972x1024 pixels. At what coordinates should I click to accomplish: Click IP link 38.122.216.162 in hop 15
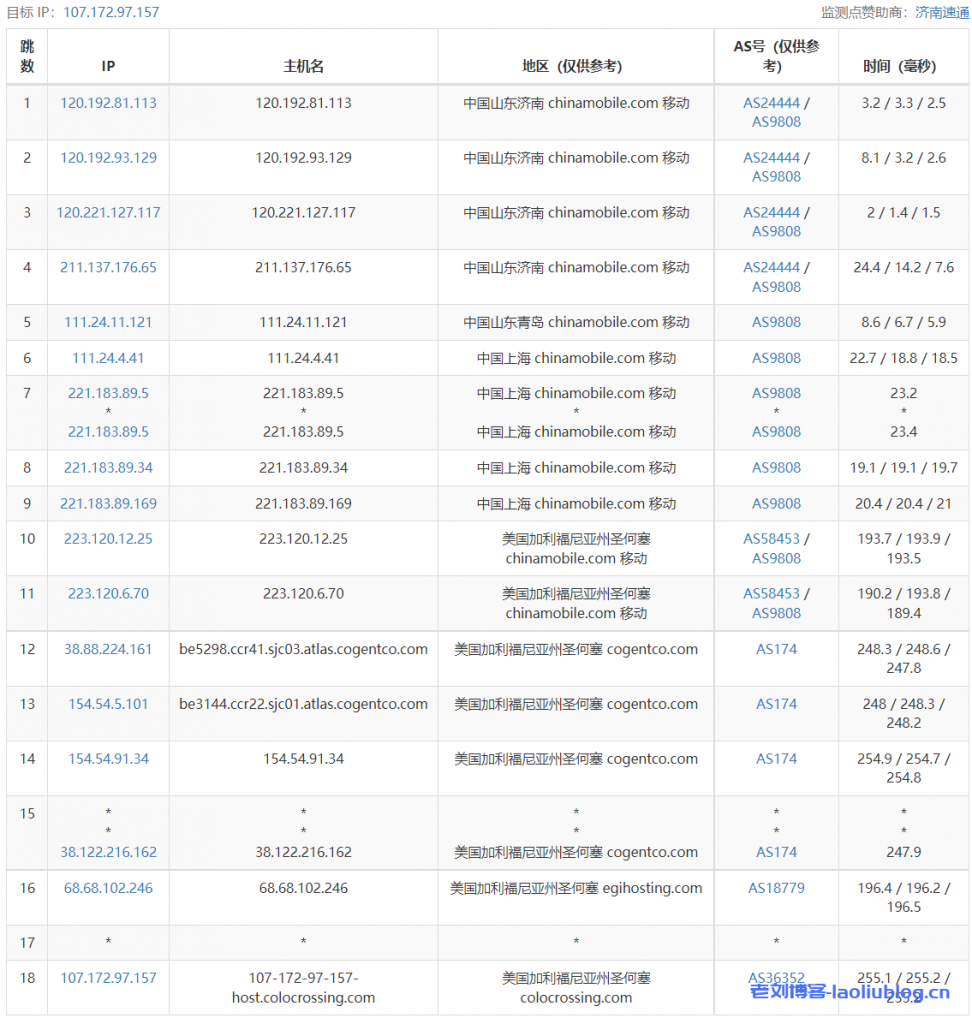tap(107, 852)
